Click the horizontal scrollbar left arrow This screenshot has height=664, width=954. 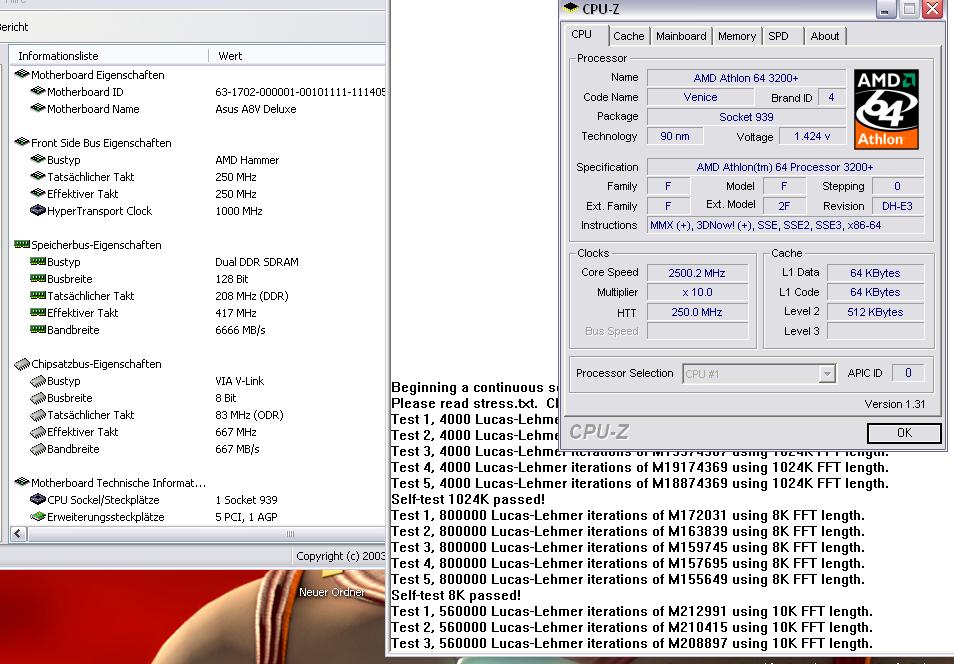coord(18,534)
